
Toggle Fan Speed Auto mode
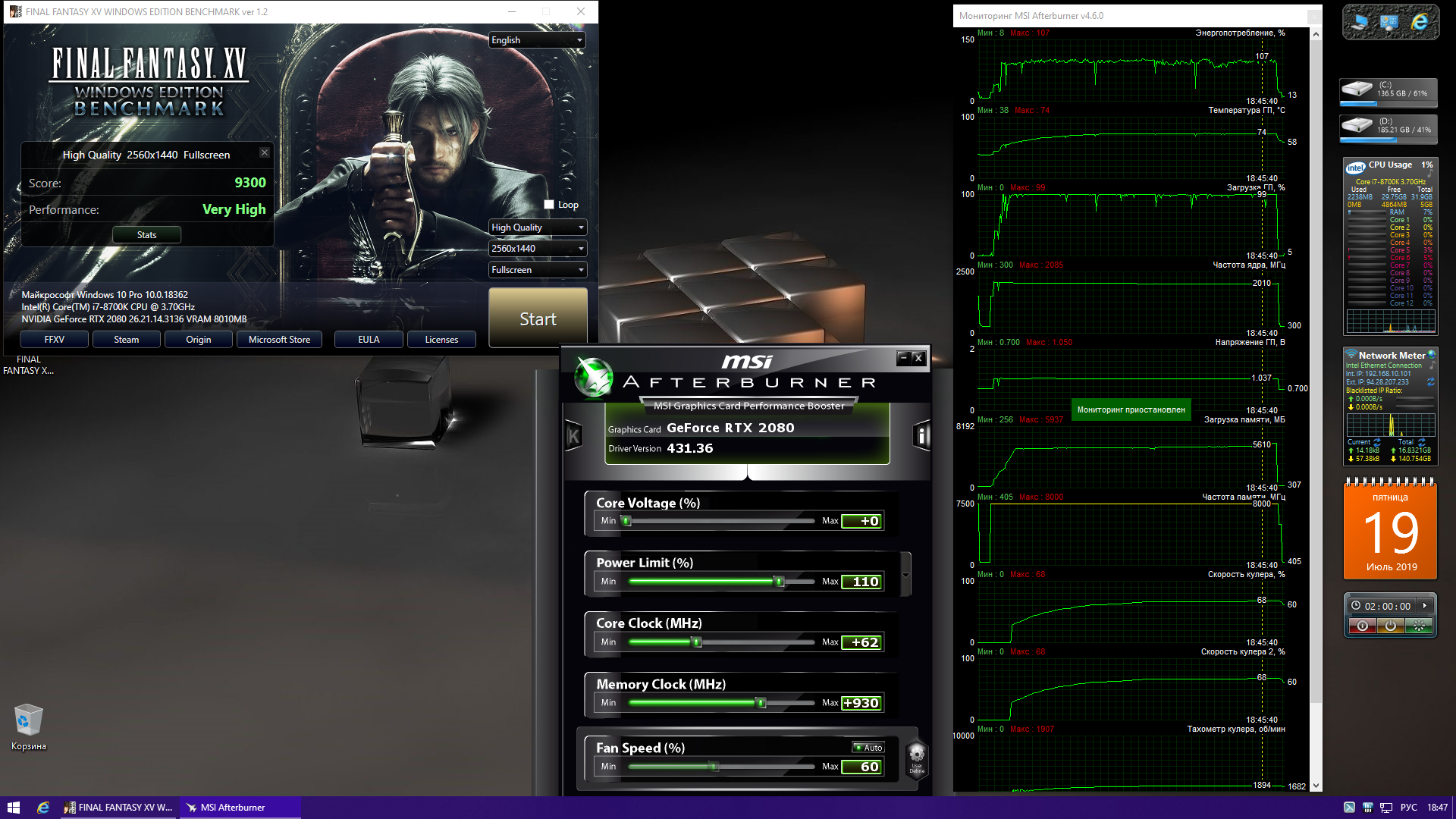click(x=868, y=748)
